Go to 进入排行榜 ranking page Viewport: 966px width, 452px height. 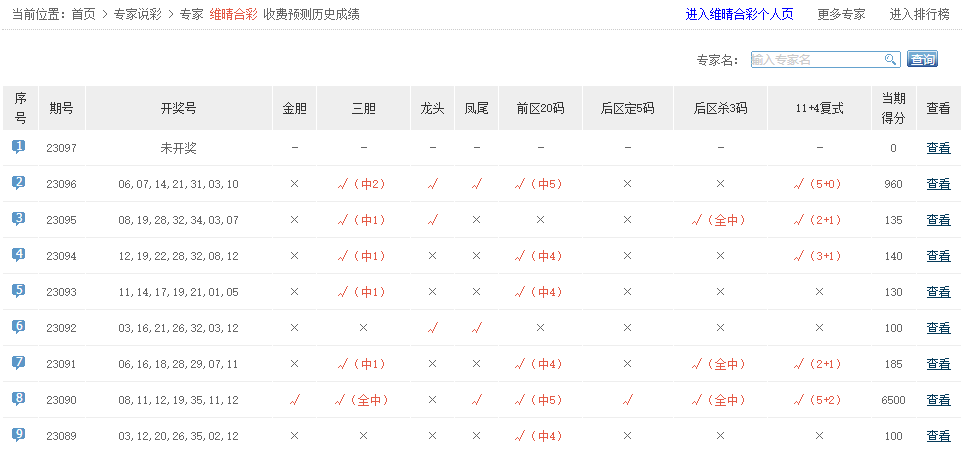920,15
